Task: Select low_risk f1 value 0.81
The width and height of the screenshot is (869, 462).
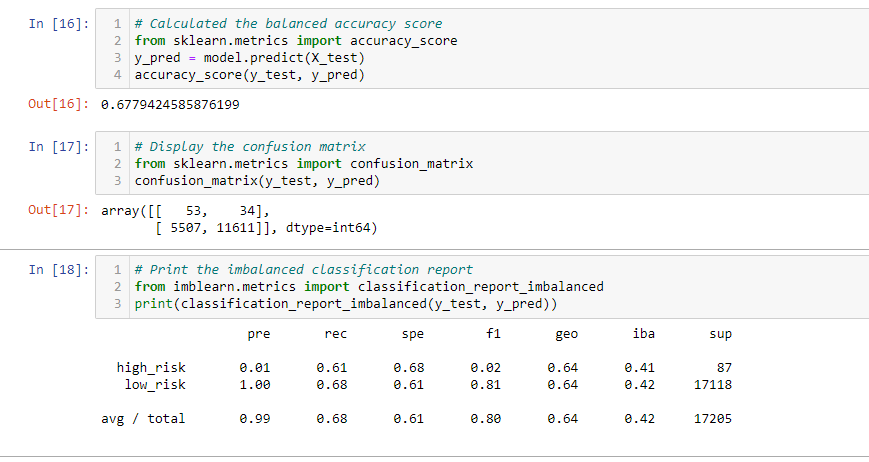Action: (x=485, y=384)
